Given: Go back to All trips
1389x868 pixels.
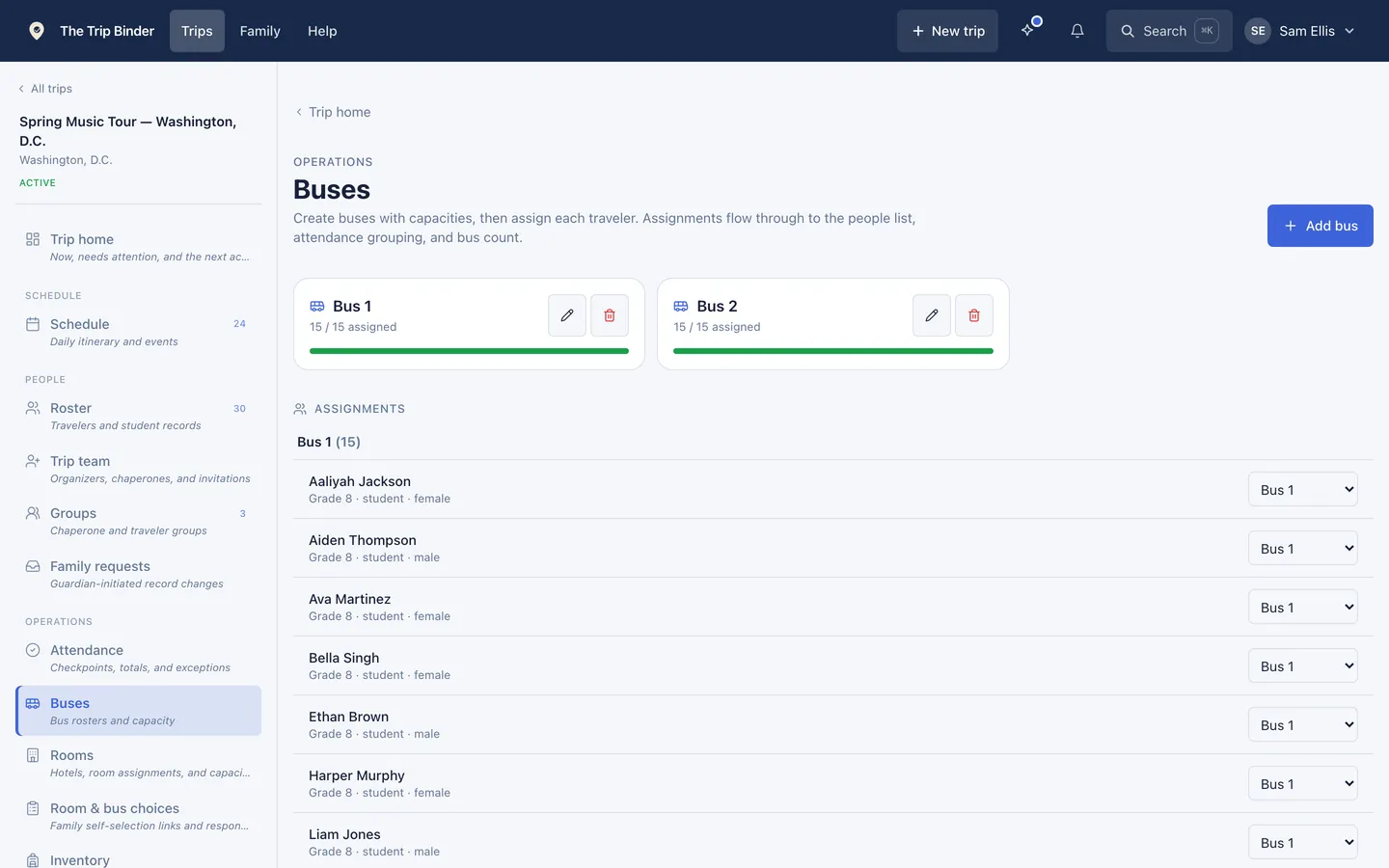Looking at the screenshot, I should [45, 89].
